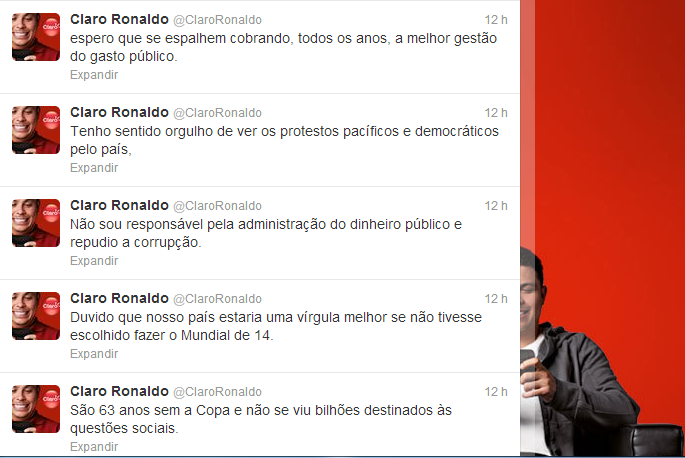Open 12 h timestamp on corrupção tweet

click(496, 206)
